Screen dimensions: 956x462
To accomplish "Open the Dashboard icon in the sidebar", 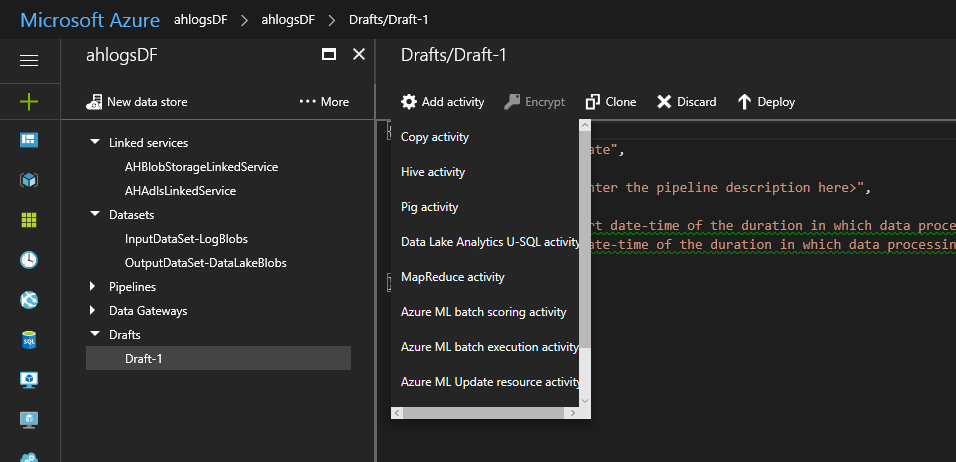I will coord(29,140).
